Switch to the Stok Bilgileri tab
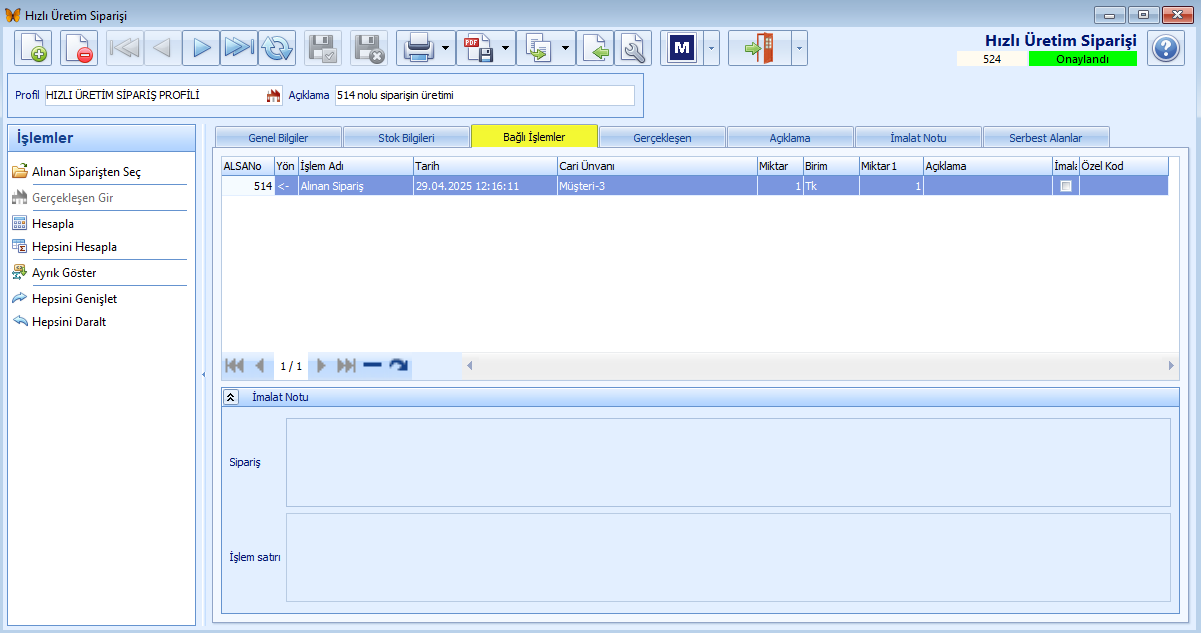 pos(406,138)
